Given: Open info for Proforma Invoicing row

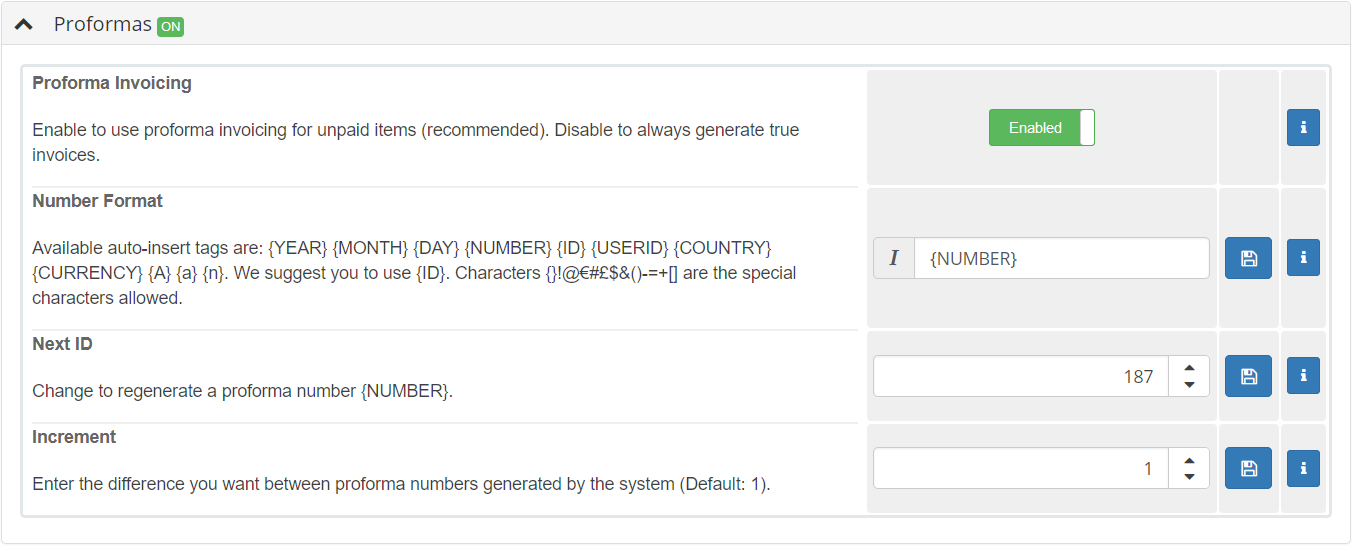Looking at the screenshot, I should coord(1303,128).
